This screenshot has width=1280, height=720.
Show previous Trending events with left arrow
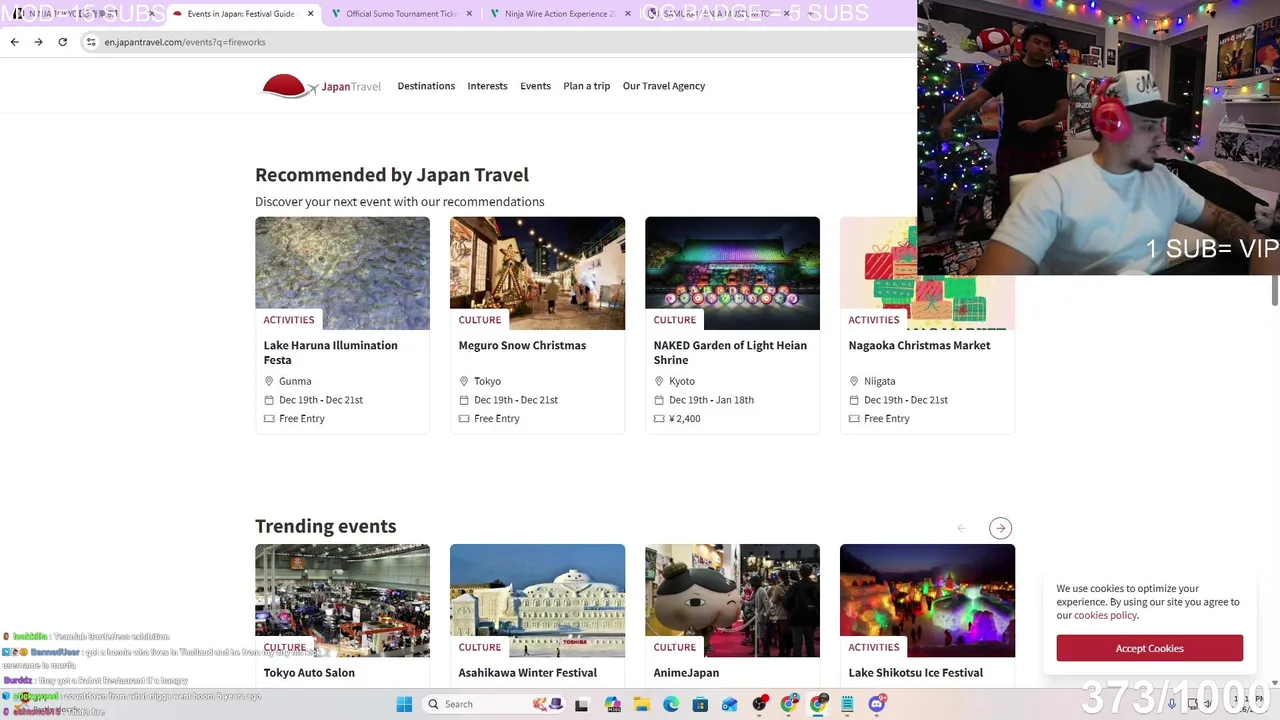click(961, 528)
